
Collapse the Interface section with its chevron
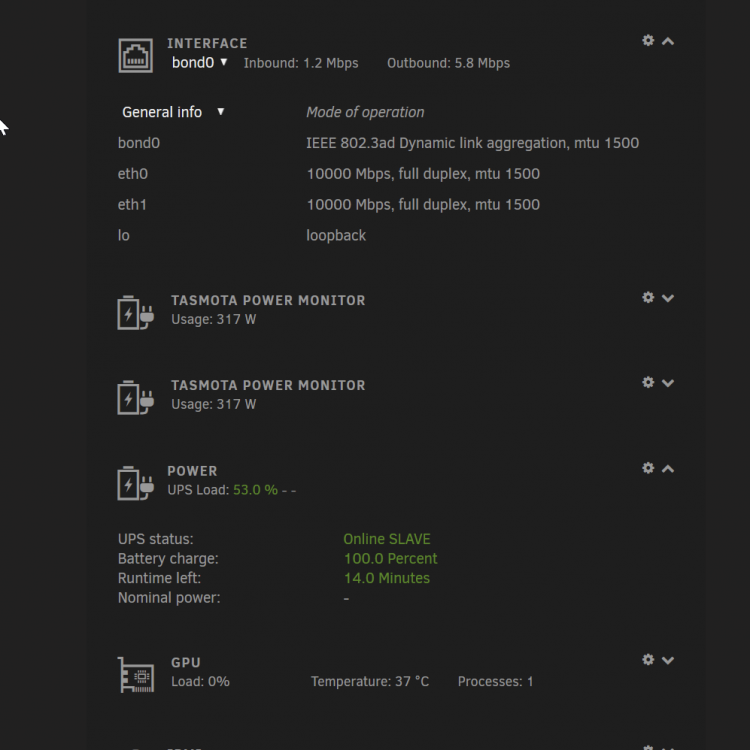pos(668,42)
